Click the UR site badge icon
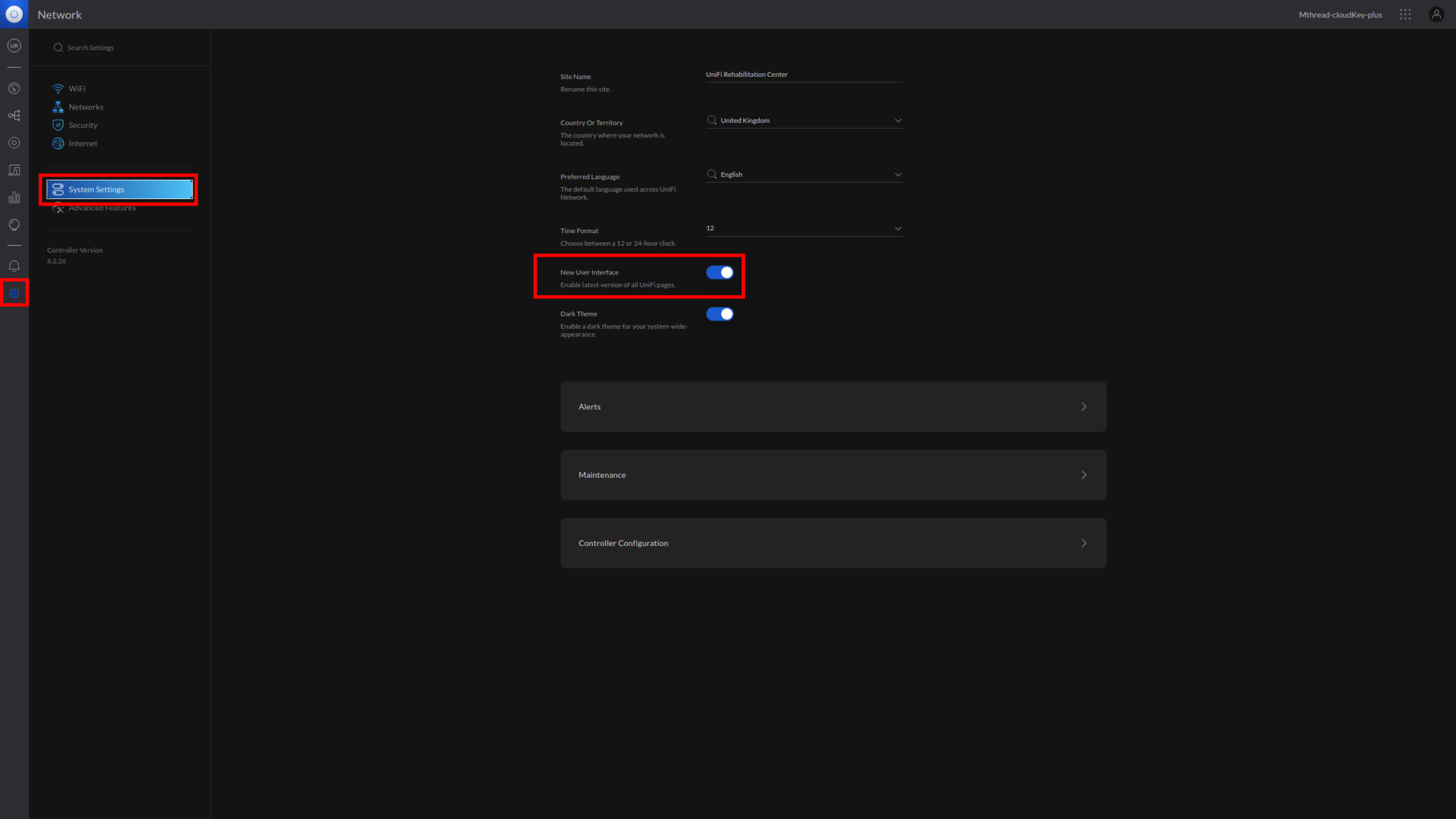 [14, 45]
